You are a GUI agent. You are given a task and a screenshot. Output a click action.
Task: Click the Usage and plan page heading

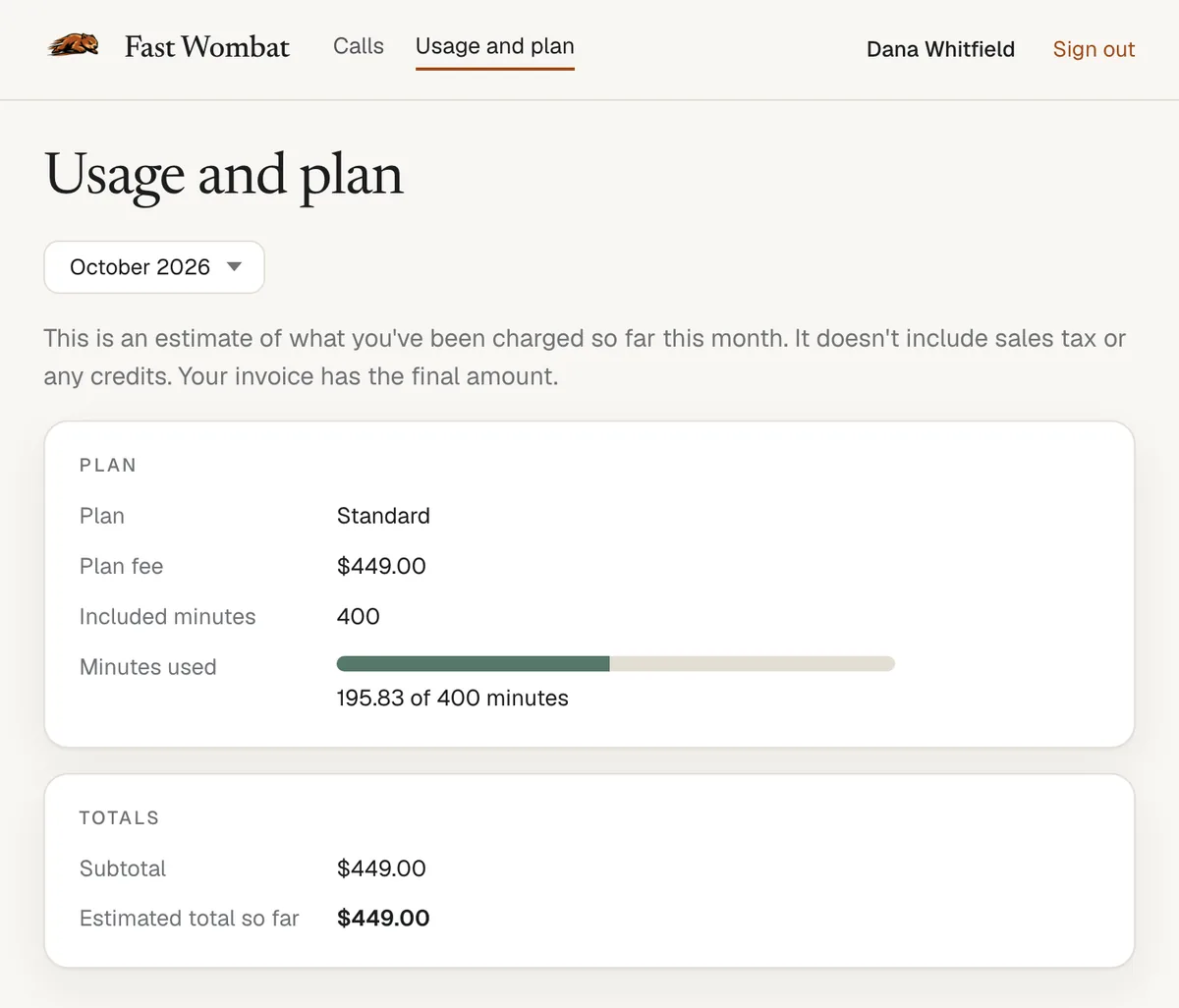point(224,175)
